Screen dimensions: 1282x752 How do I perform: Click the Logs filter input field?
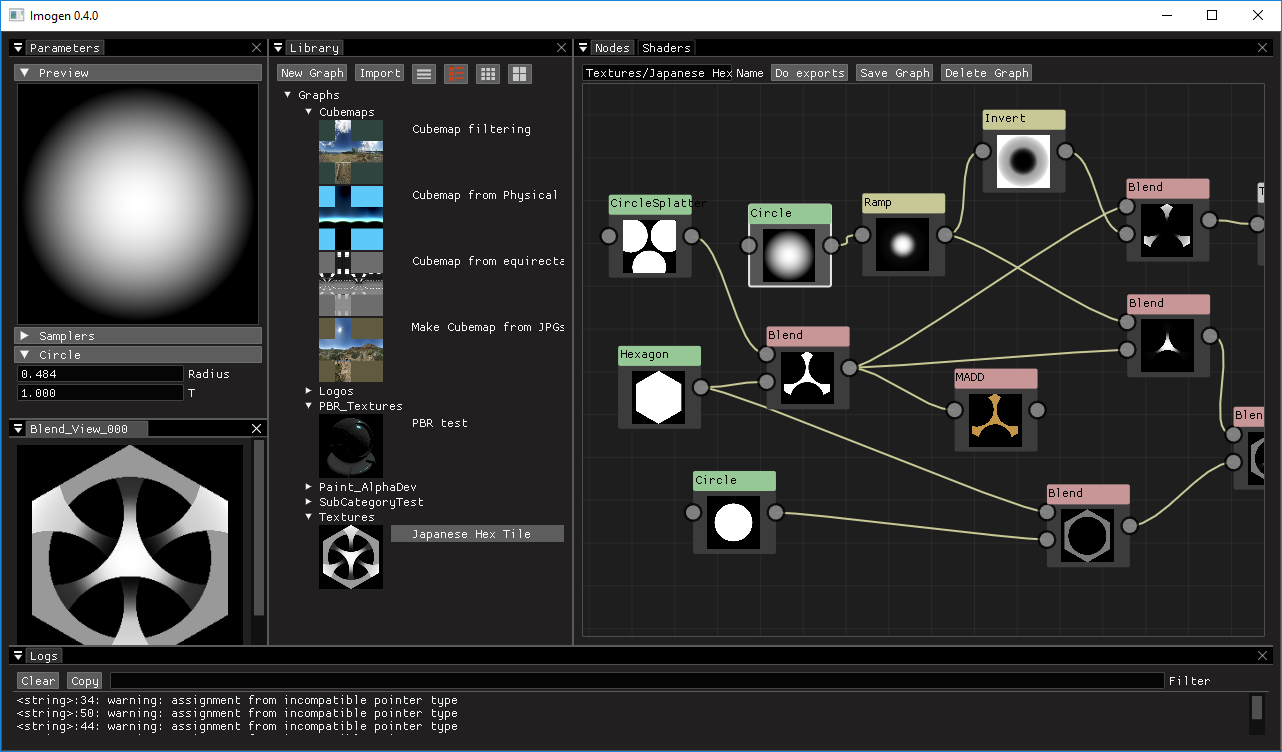coord(637,681)
